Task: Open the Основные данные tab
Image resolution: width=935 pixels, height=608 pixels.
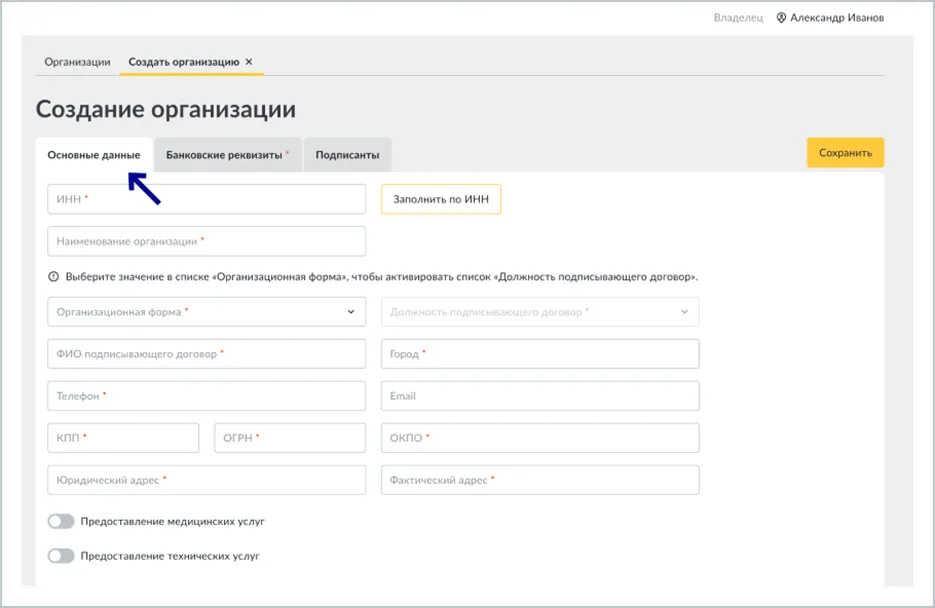Action: pos(94,155)
